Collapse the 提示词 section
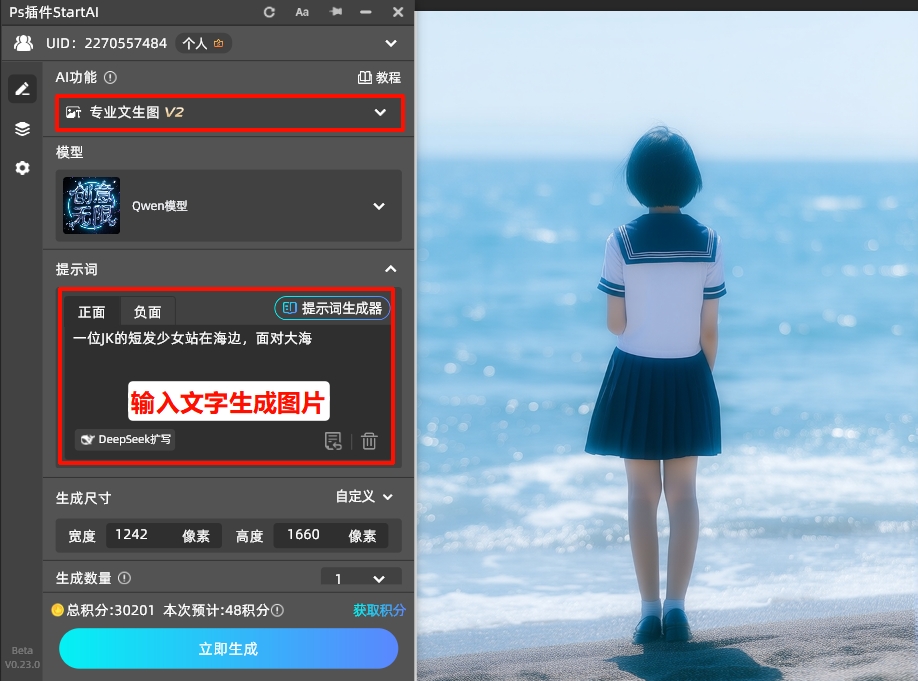This screenshot has width=918, height=681. pyautogui.click(x=390, y=268)
